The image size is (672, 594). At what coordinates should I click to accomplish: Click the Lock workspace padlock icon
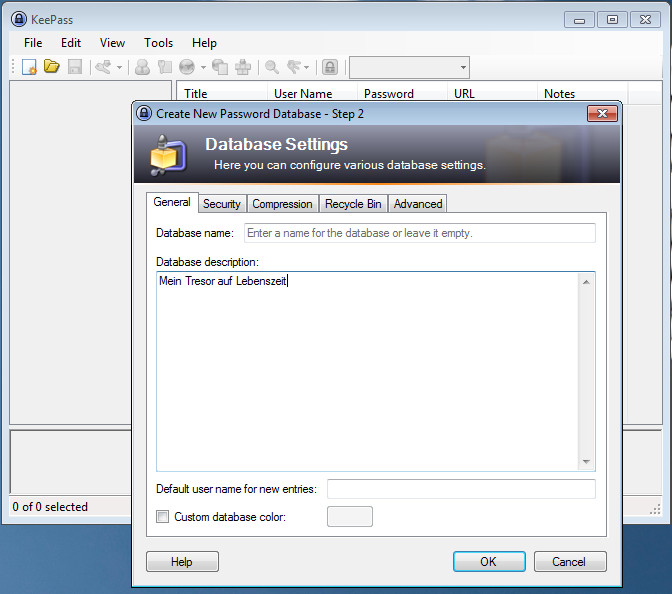[330, 67]
